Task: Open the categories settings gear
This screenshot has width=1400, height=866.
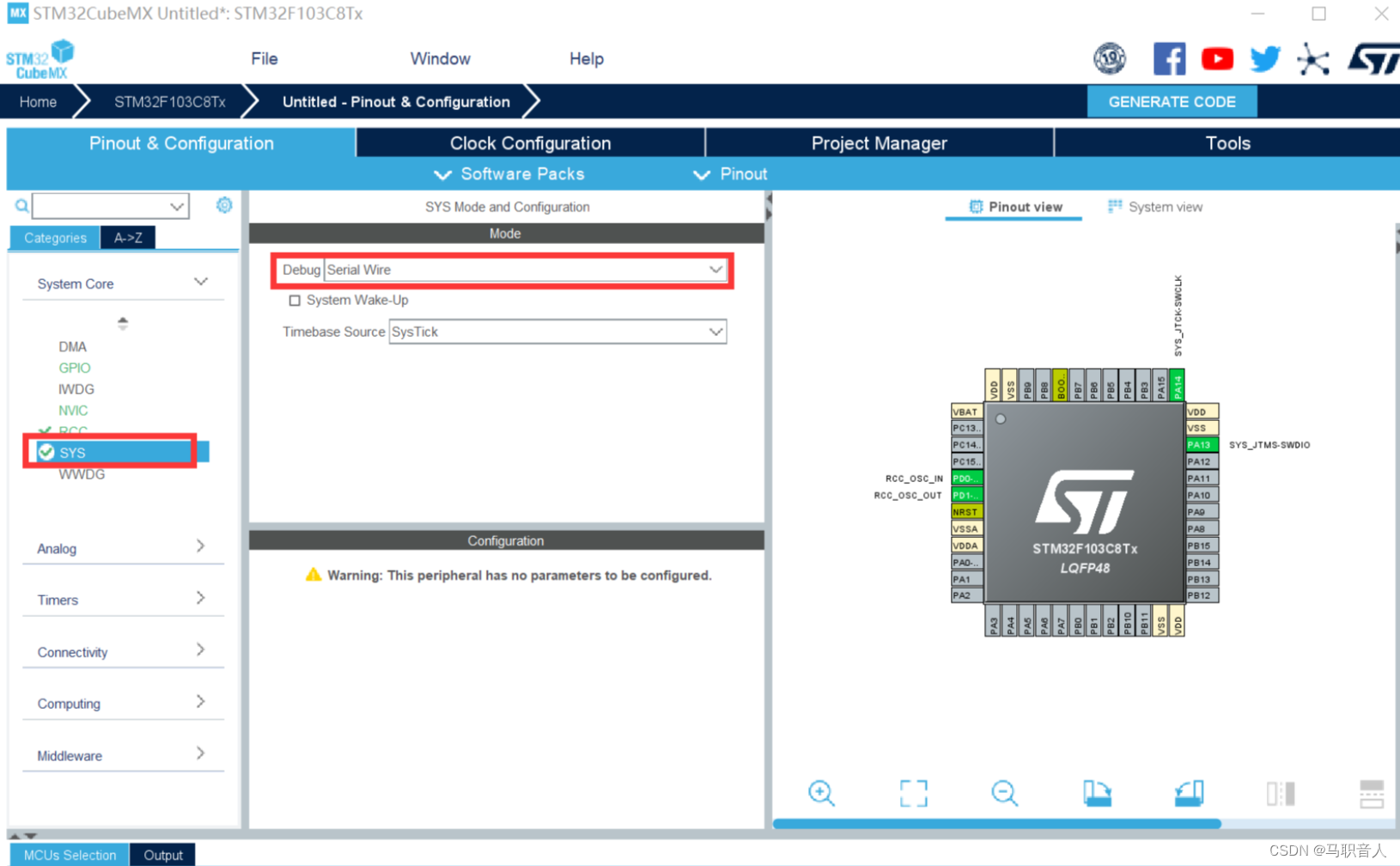Action: [224, 205]
